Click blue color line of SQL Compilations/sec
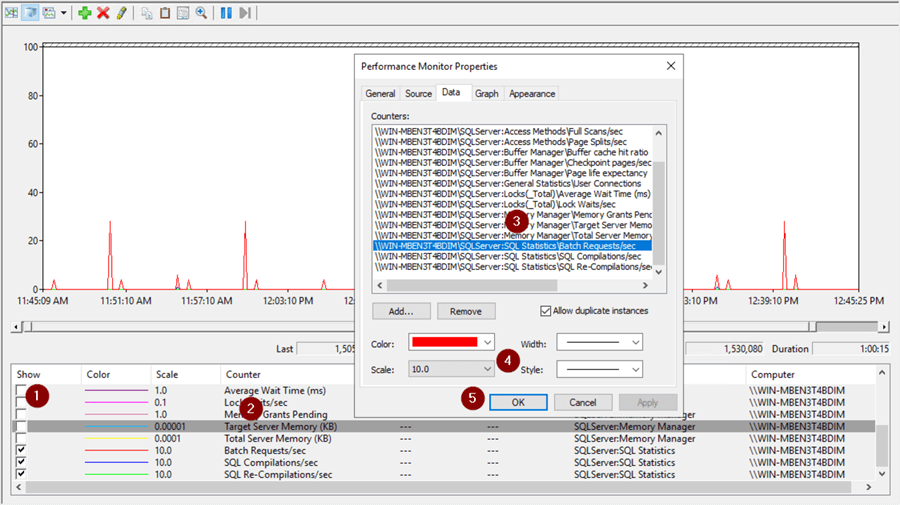This screenshot has height=505, width=900. point(117,462)
